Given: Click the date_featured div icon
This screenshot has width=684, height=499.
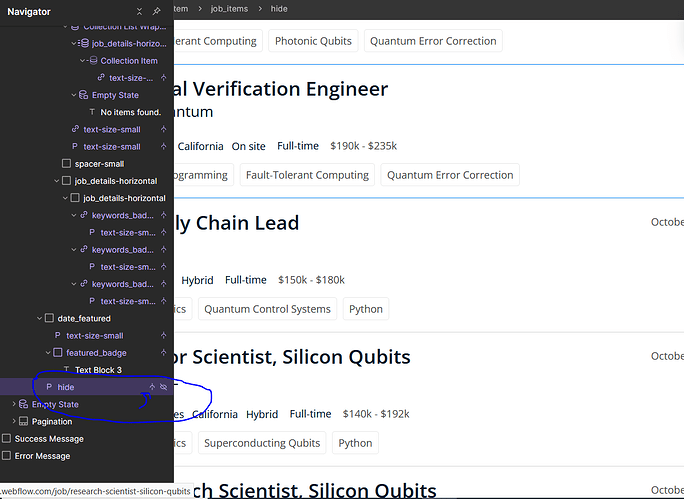Looking at the screenshot, I should click(x=49, y=318).
